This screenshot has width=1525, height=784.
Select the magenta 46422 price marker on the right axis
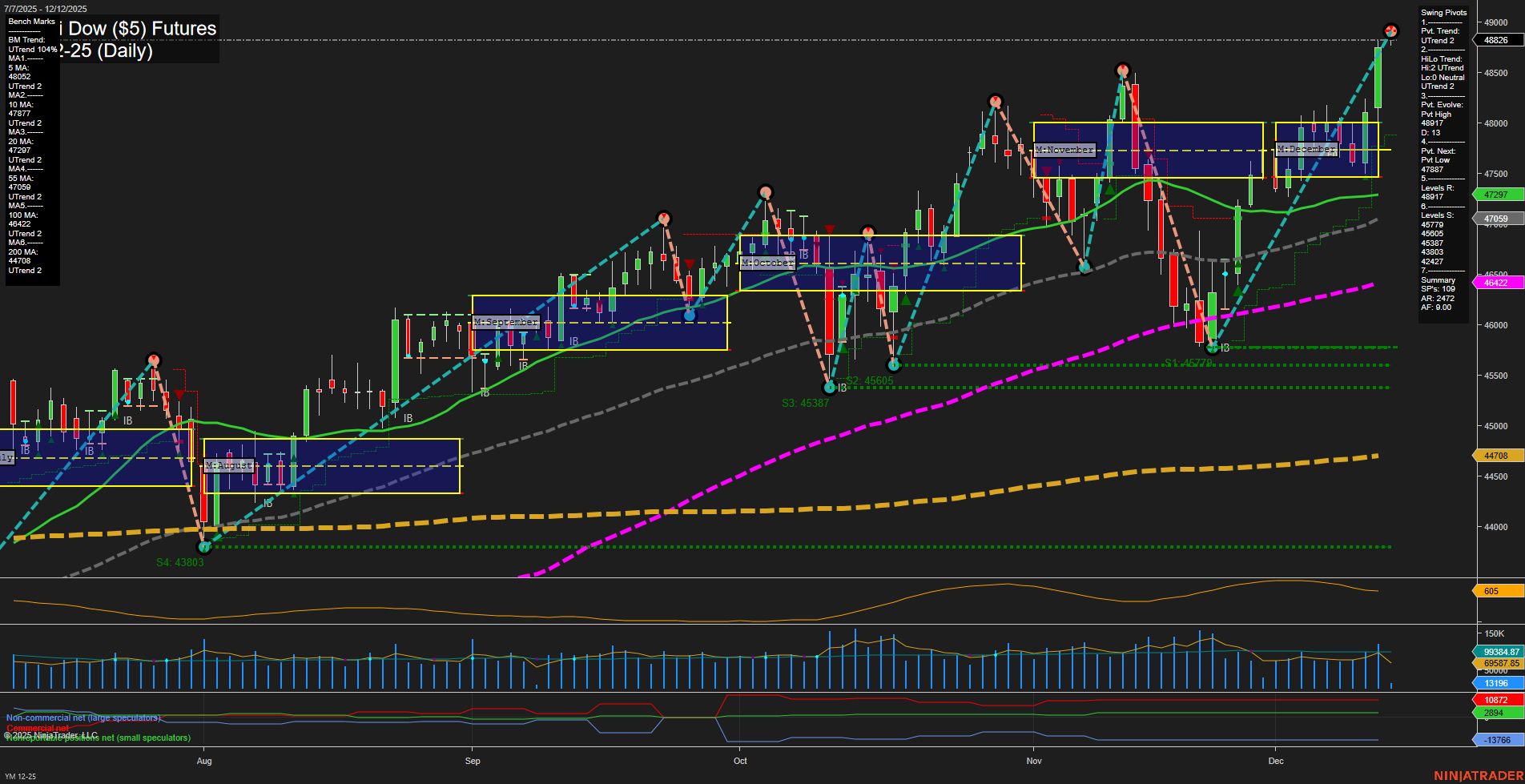[x=1496, y=283]
